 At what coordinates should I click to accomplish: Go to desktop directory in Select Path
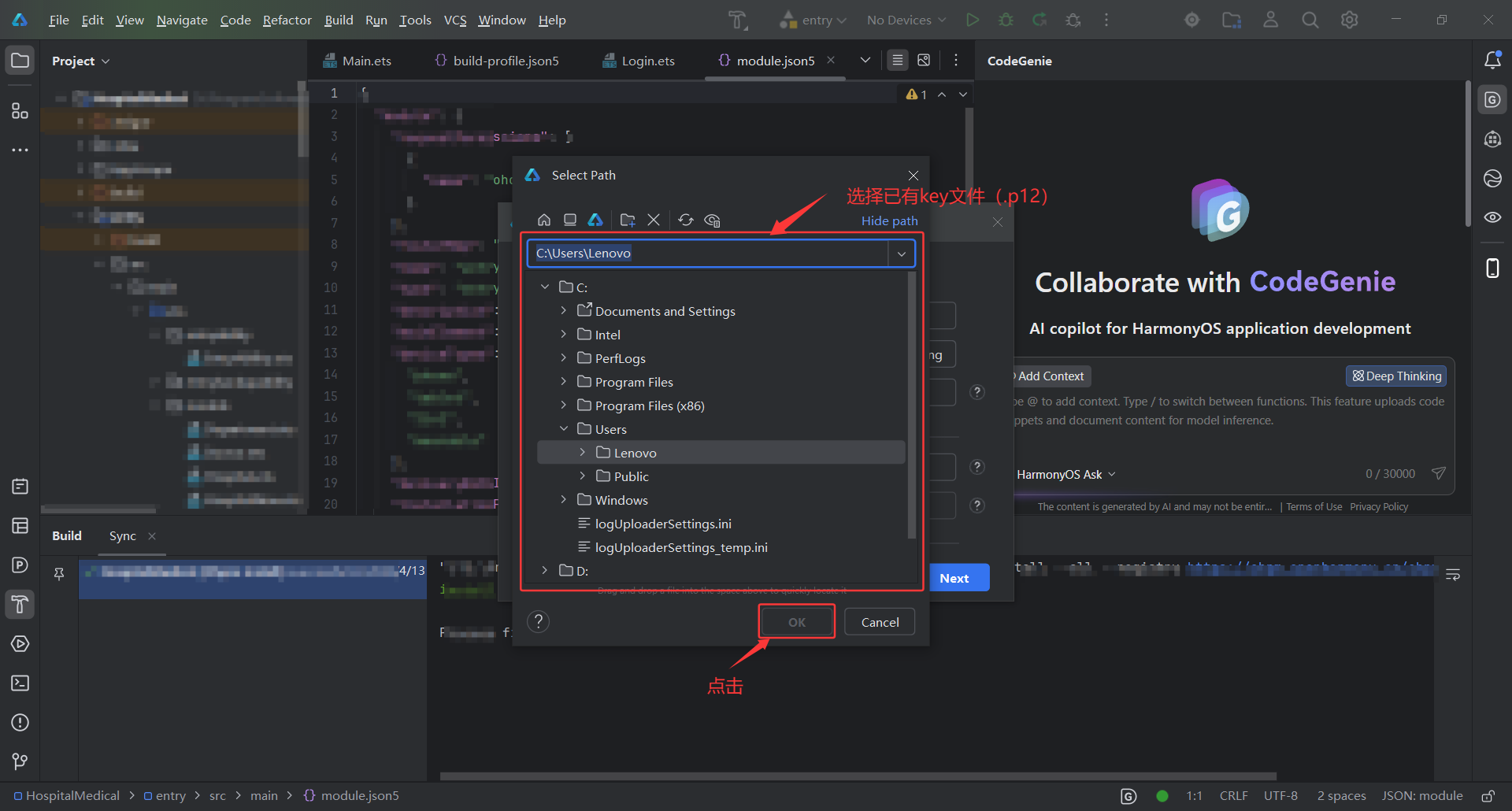(570, 220)
